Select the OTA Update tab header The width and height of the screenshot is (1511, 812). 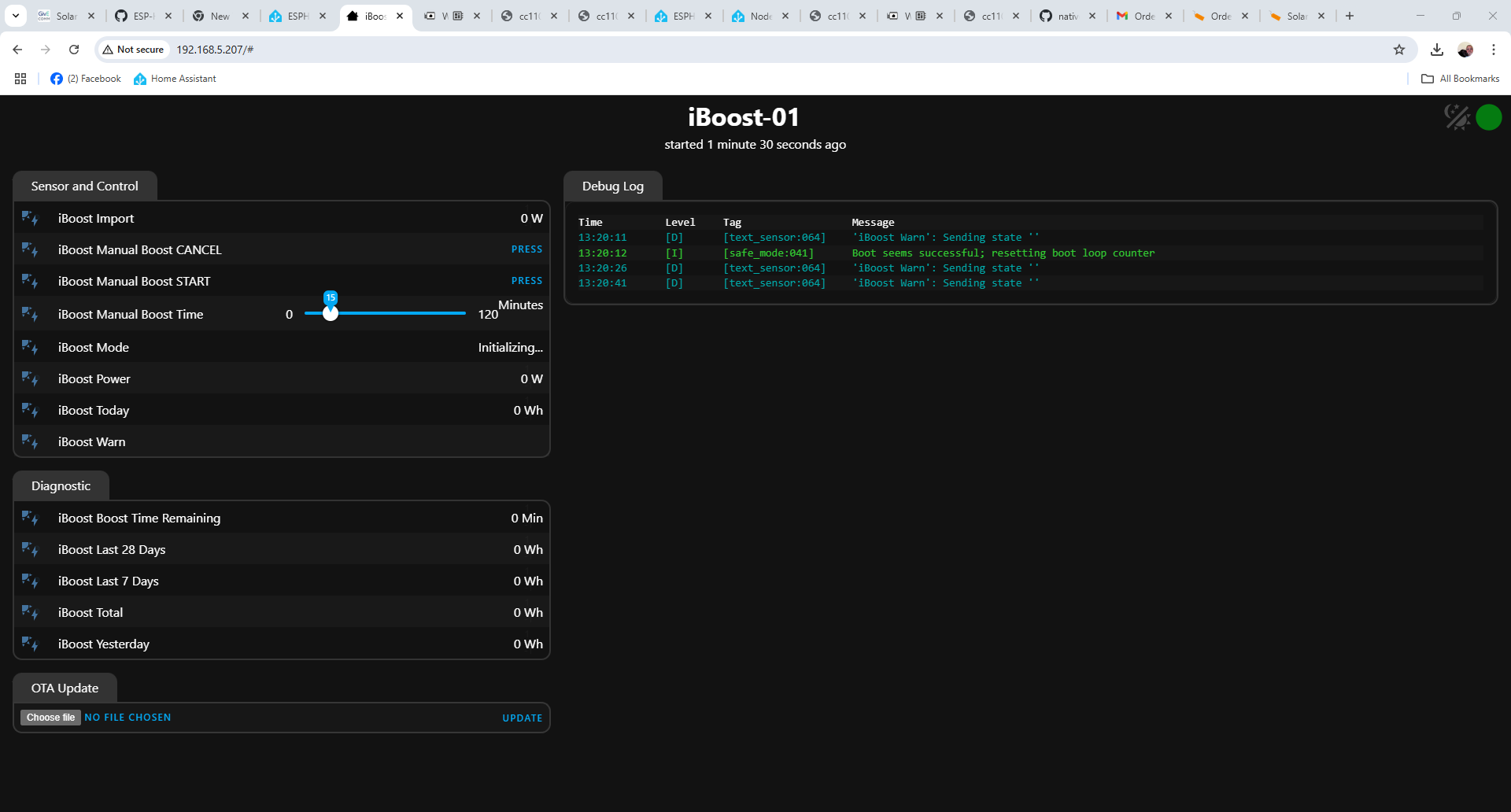click(x=65, y=688)
